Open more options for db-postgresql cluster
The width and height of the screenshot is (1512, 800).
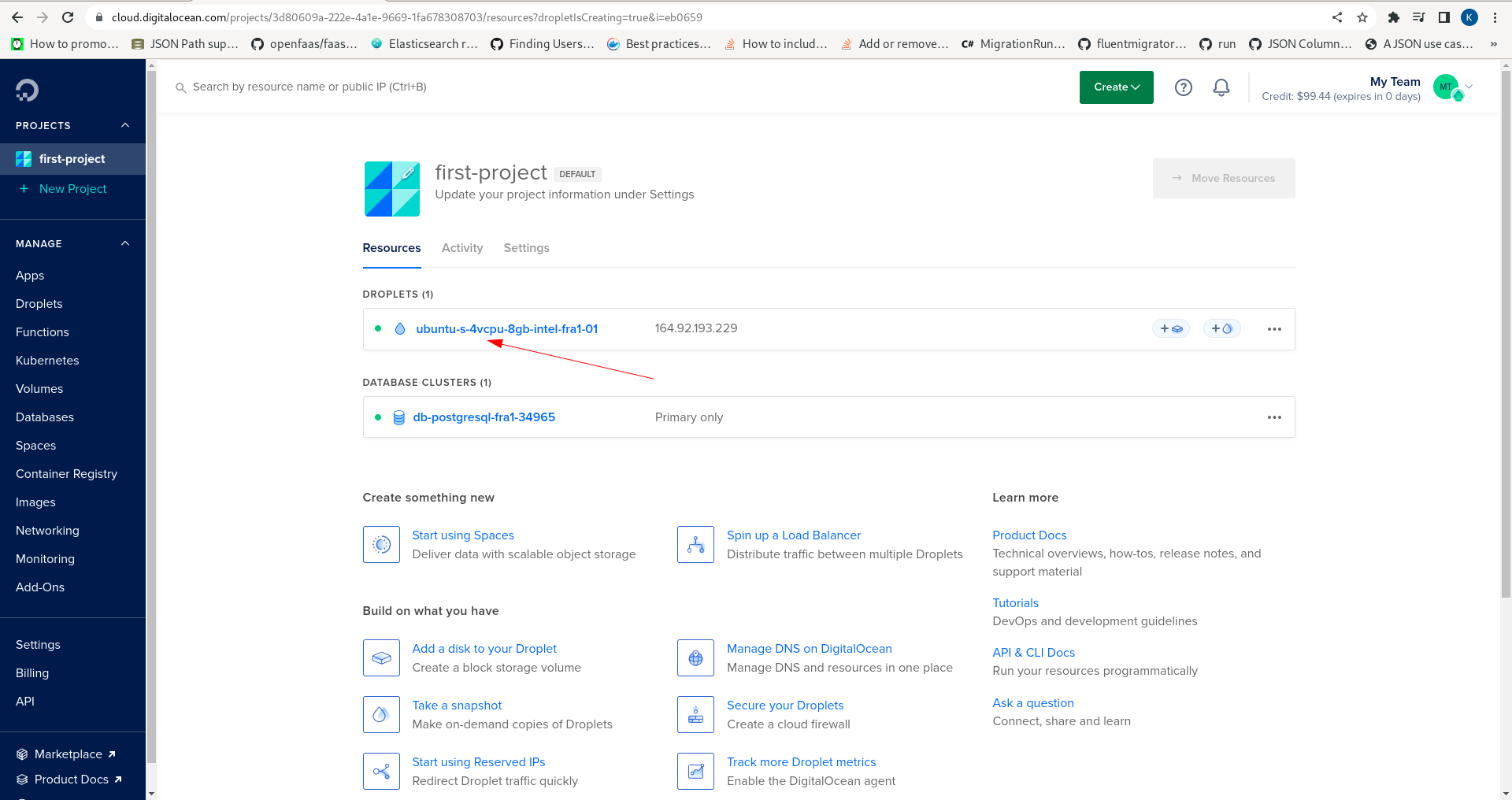1274,417
